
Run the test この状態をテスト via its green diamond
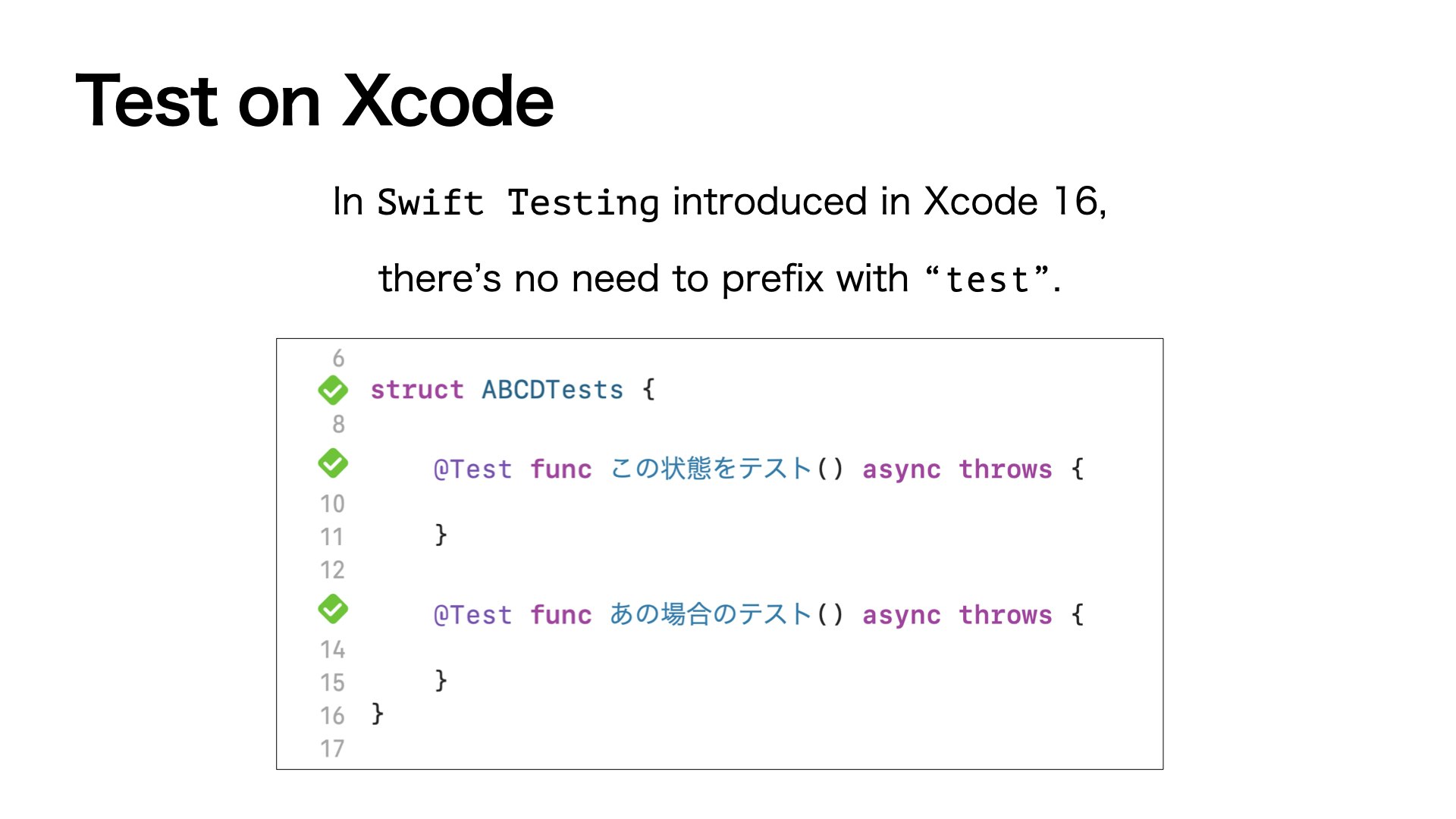click(334, 463)
